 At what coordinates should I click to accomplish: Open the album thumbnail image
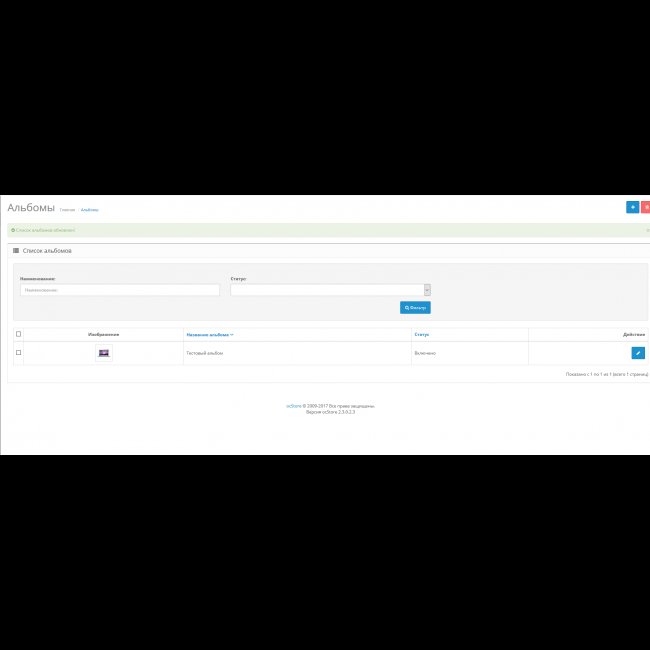pos(104,353)
